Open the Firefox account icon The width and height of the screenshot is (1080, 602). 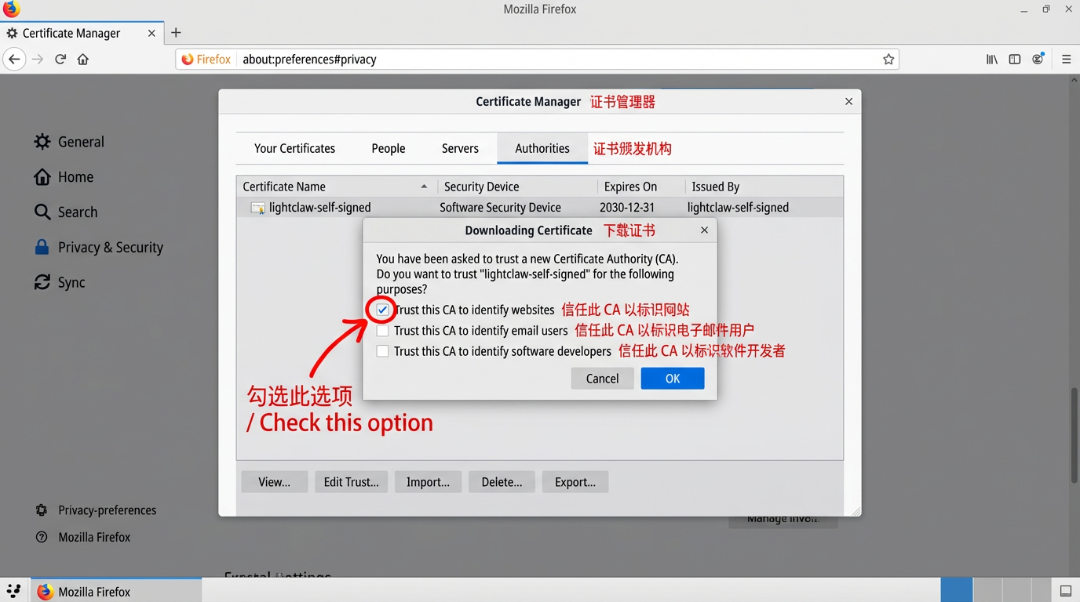coord(1038,59)
